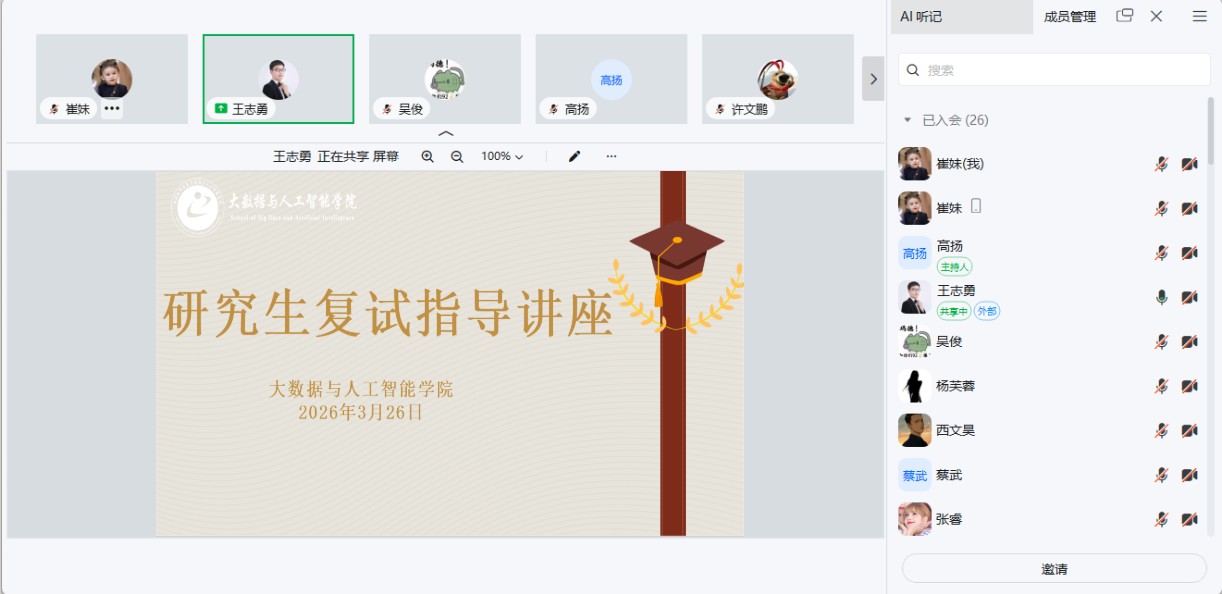Click the mobile device icon beside 崔妹
This screenshot has width=1222, height=594.
tap(976, 207)
